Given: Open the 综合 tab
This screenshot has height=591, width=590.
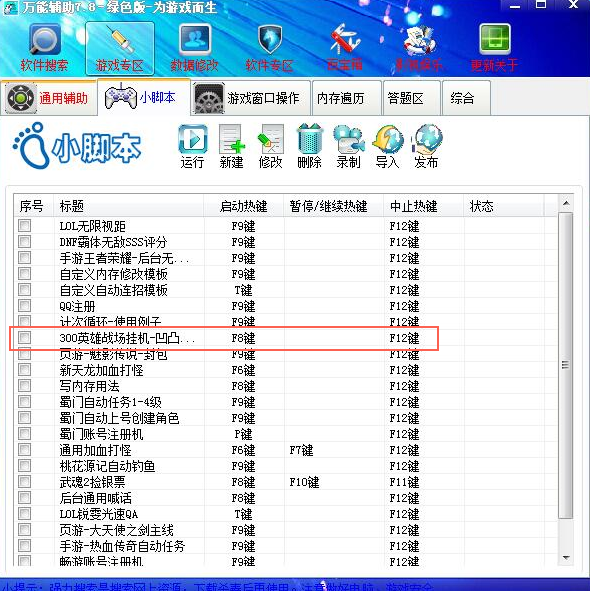Looking at the screenshot, I should [466, 98].
